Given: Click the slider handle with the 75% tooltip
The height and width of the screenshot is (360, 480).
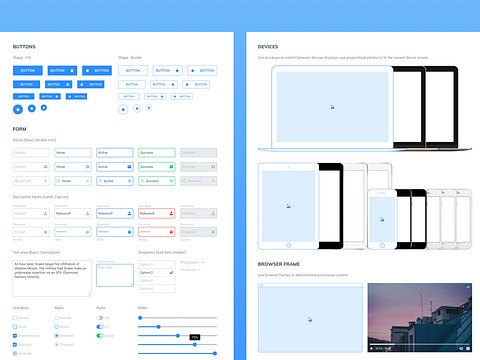Looking at the screenshot, I should point(195,344).
